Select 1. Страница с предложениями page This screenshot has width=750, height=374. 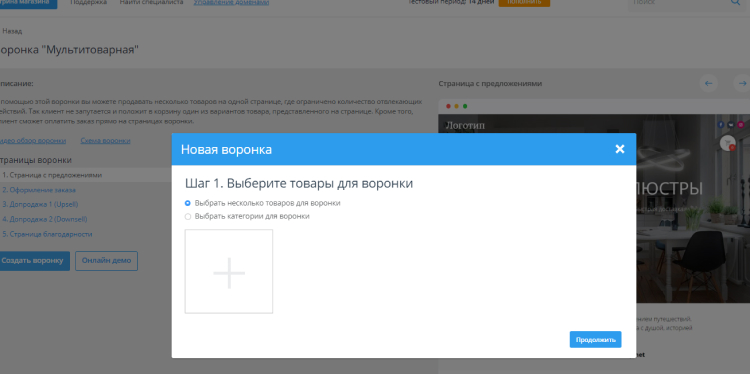[x=52, y=175]
